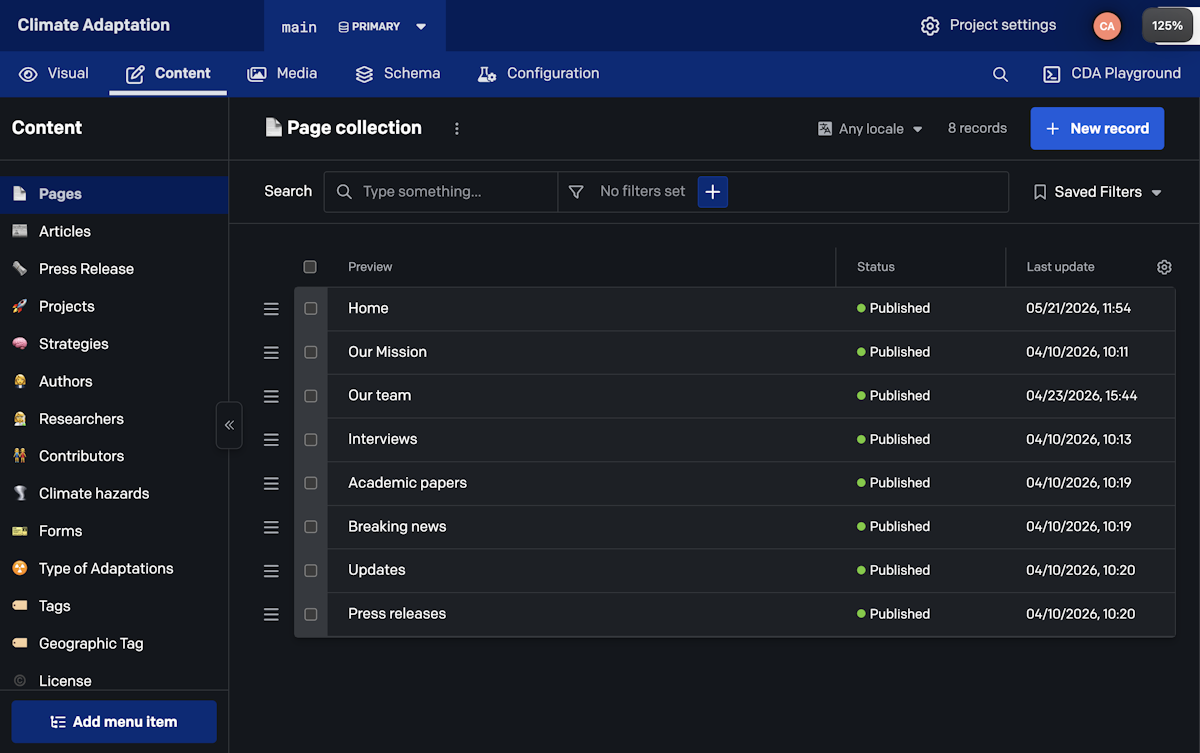Click the drag handle for Interviews row
This screenshot has height=753, width=1200.
pyautogui.click(x=271, y=440)
